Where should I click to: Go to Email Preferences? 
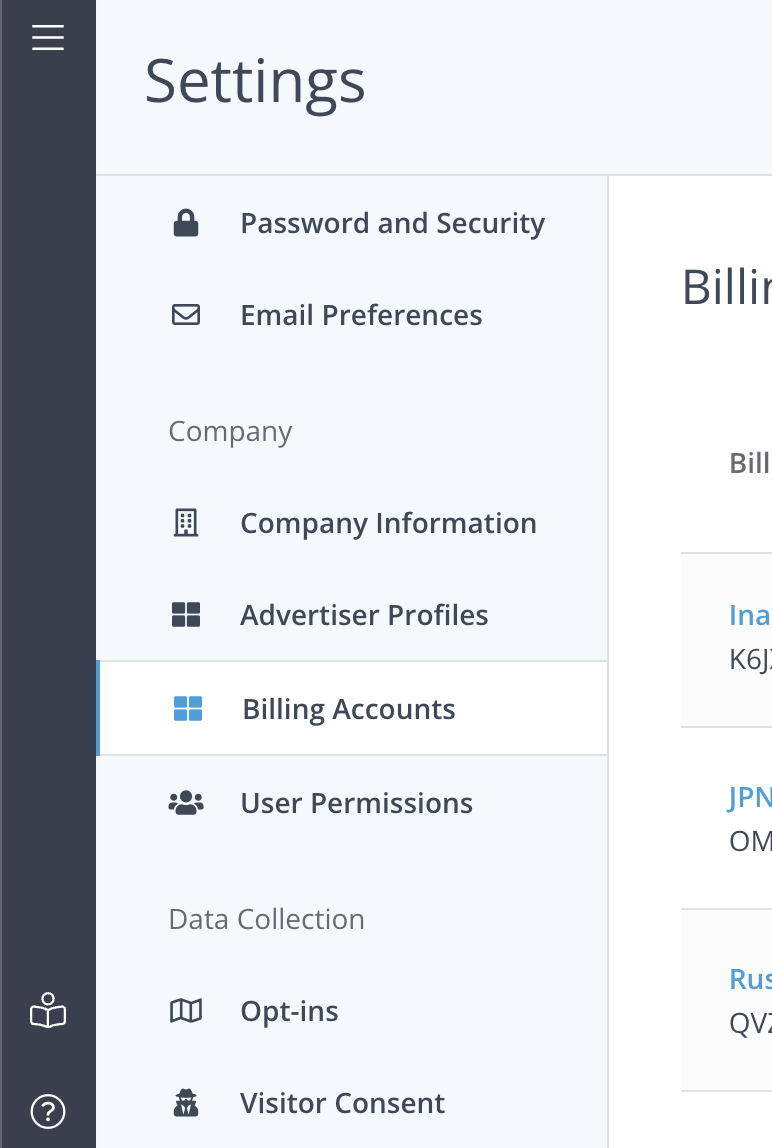pyautogui.click(x=352, y=315)
